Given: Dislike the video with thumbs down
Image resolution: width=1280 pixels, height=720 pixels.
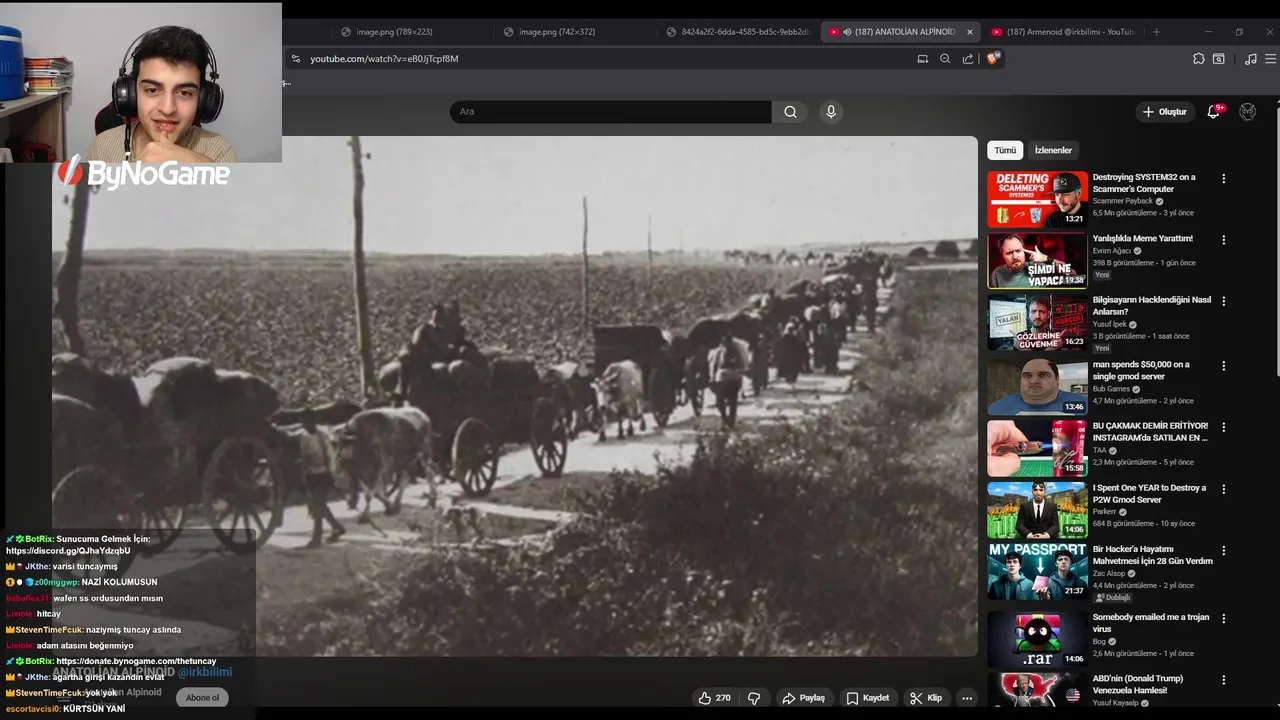Looking at the screenshot, I should pos(755,698).
